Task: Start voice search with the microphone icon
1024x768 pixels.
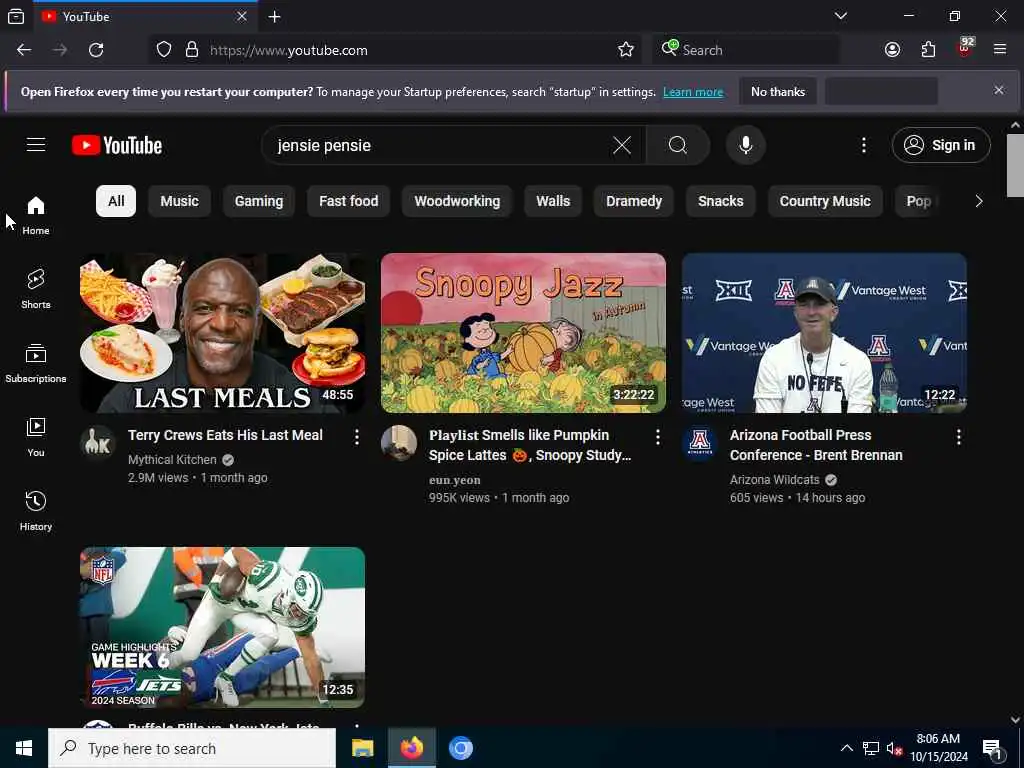Action: coord(746,145)
